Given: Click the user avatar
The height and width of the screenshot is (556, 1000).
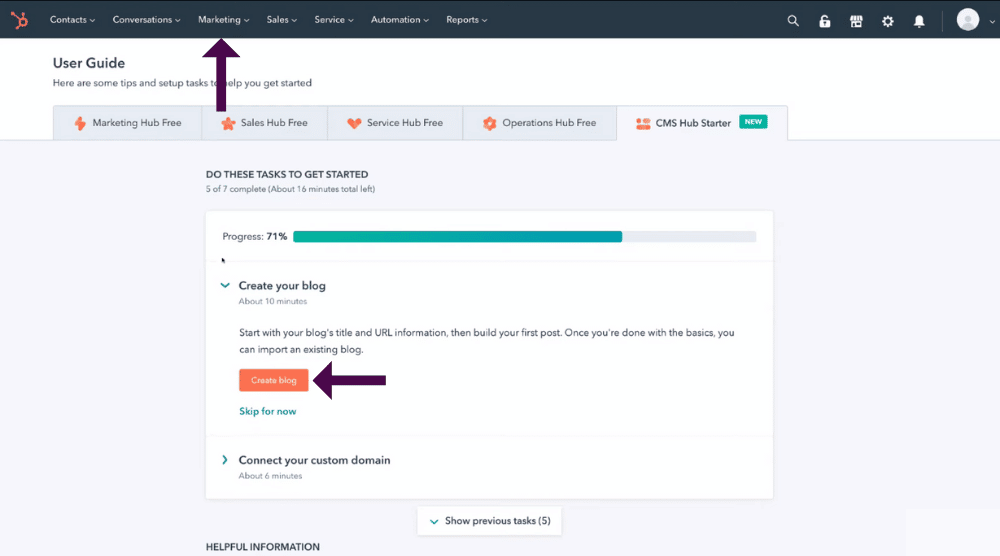Looking at the screenshot, I should [967, 20].
